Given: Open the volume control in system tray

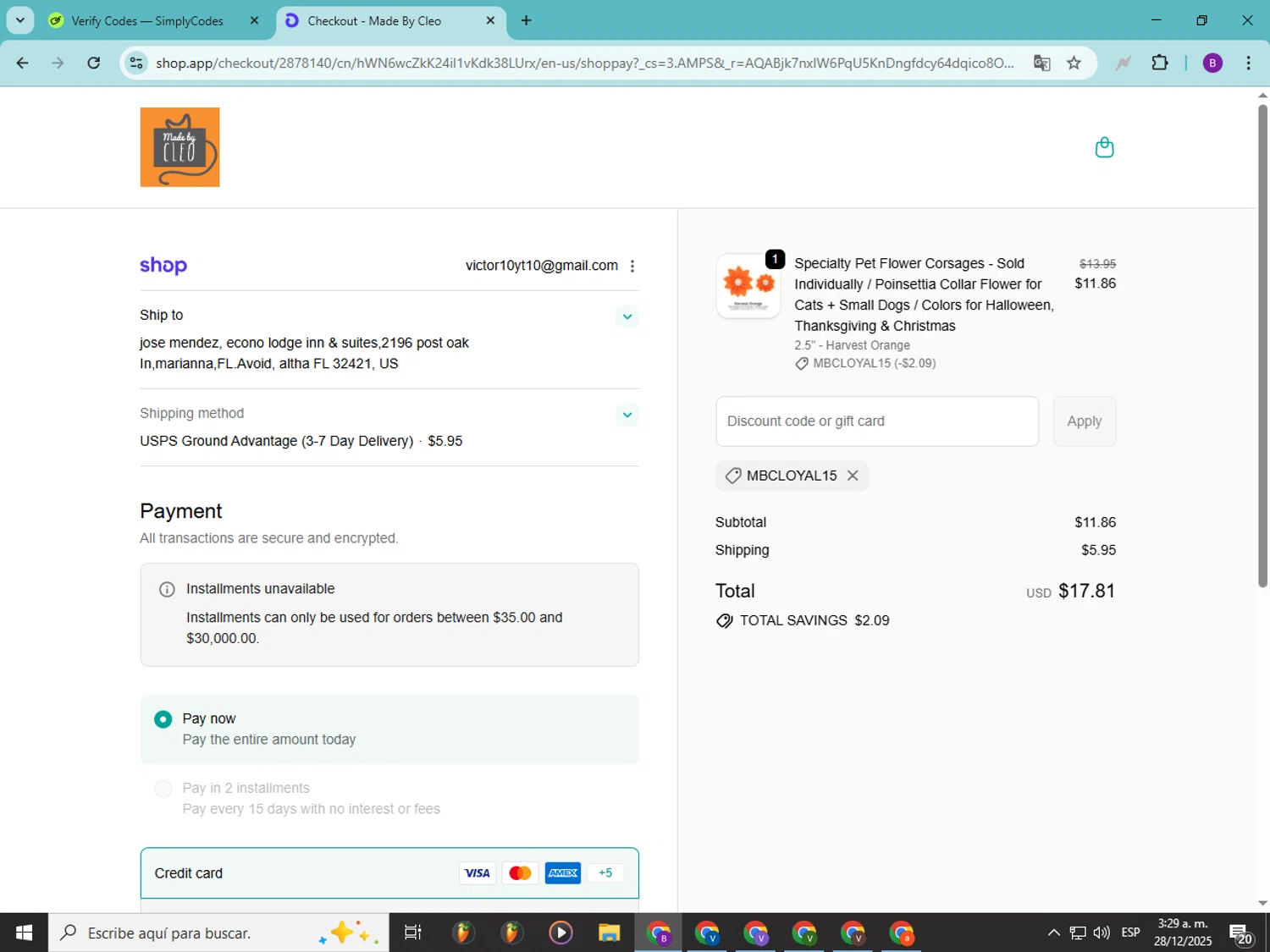Looking at the screenshot, I should click(x=1102, y=933).
